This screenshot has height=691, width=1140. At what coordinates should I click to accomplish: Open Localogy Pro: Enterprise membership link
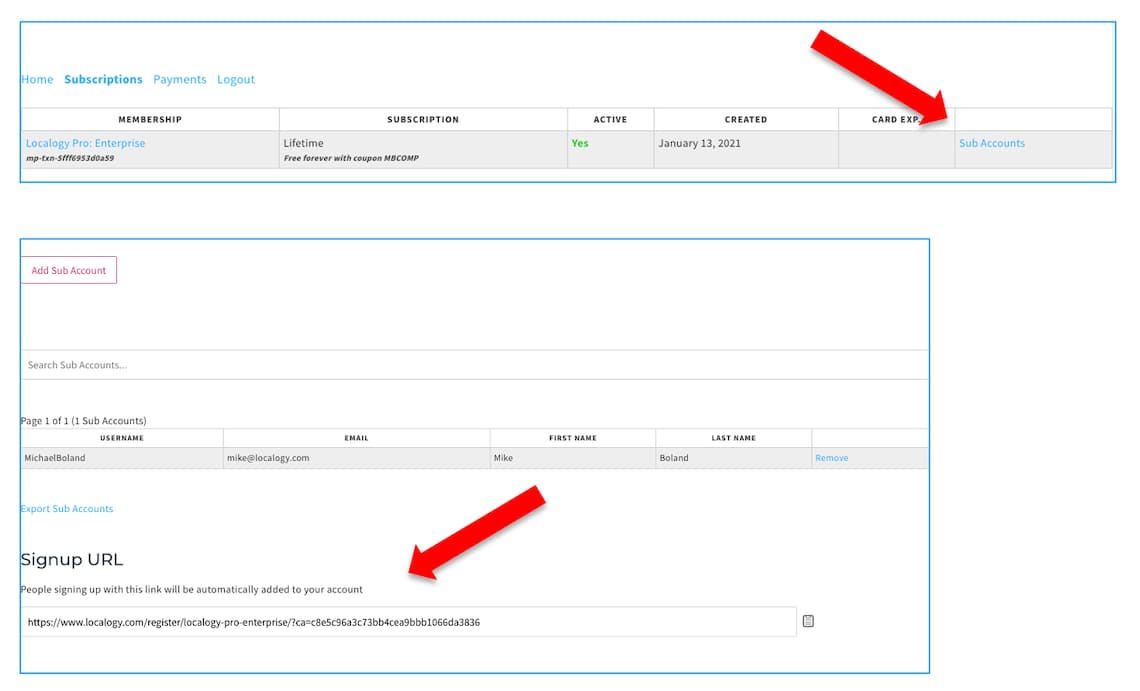pyautogui.click(x=86, y=143)
